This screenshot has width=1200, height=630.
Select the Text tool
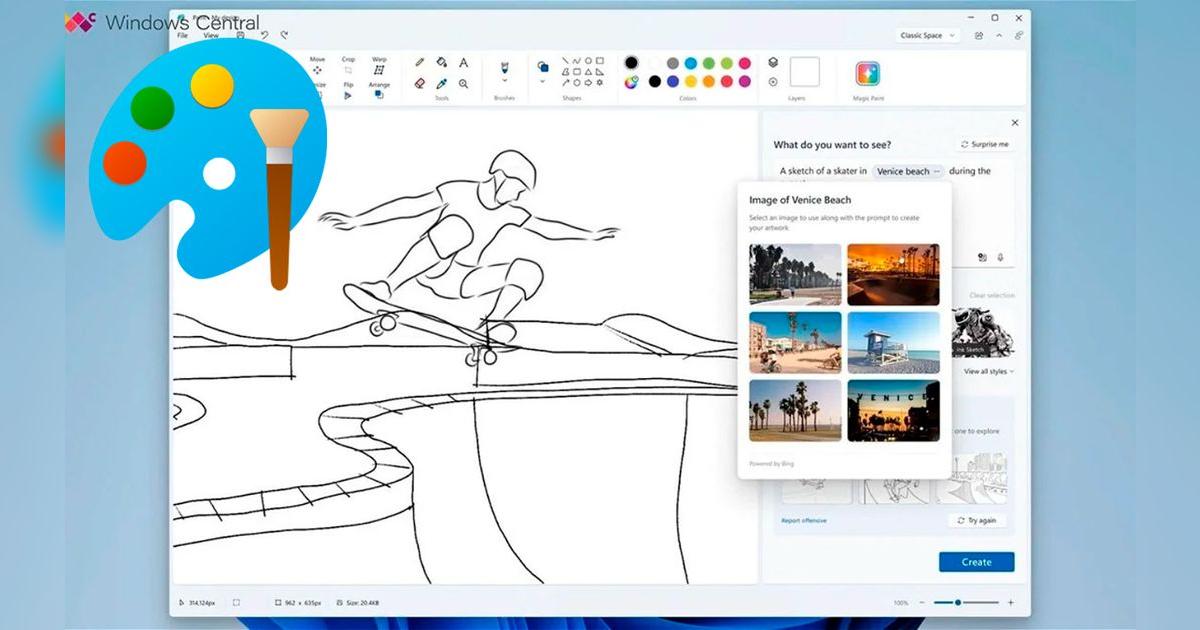tap(462, 62)
